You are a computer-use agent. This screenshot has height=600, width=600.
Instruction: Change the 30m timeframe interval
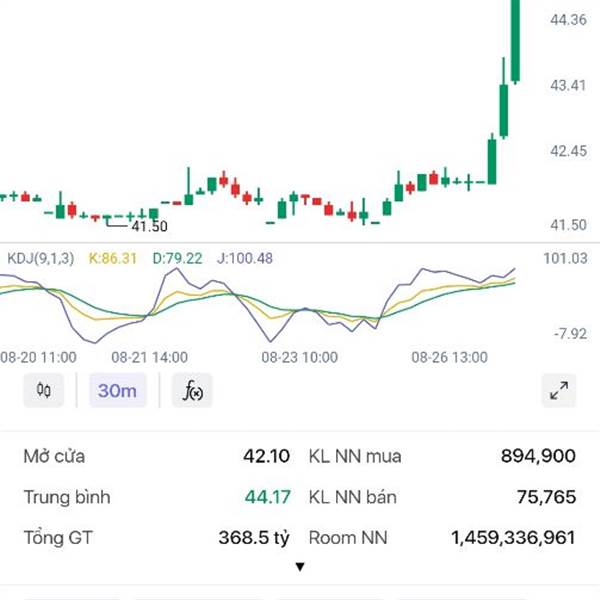pos(117,390)
